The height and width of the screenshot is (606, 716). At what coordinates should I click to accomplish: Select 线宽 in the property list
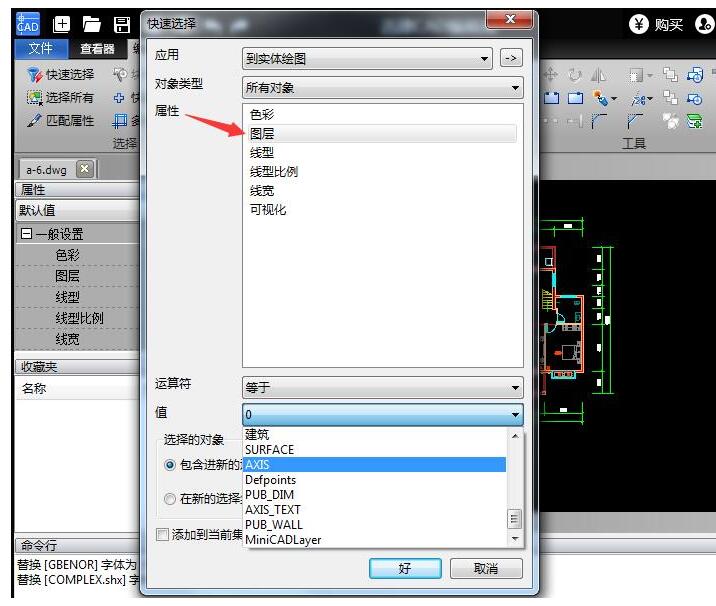383,190
